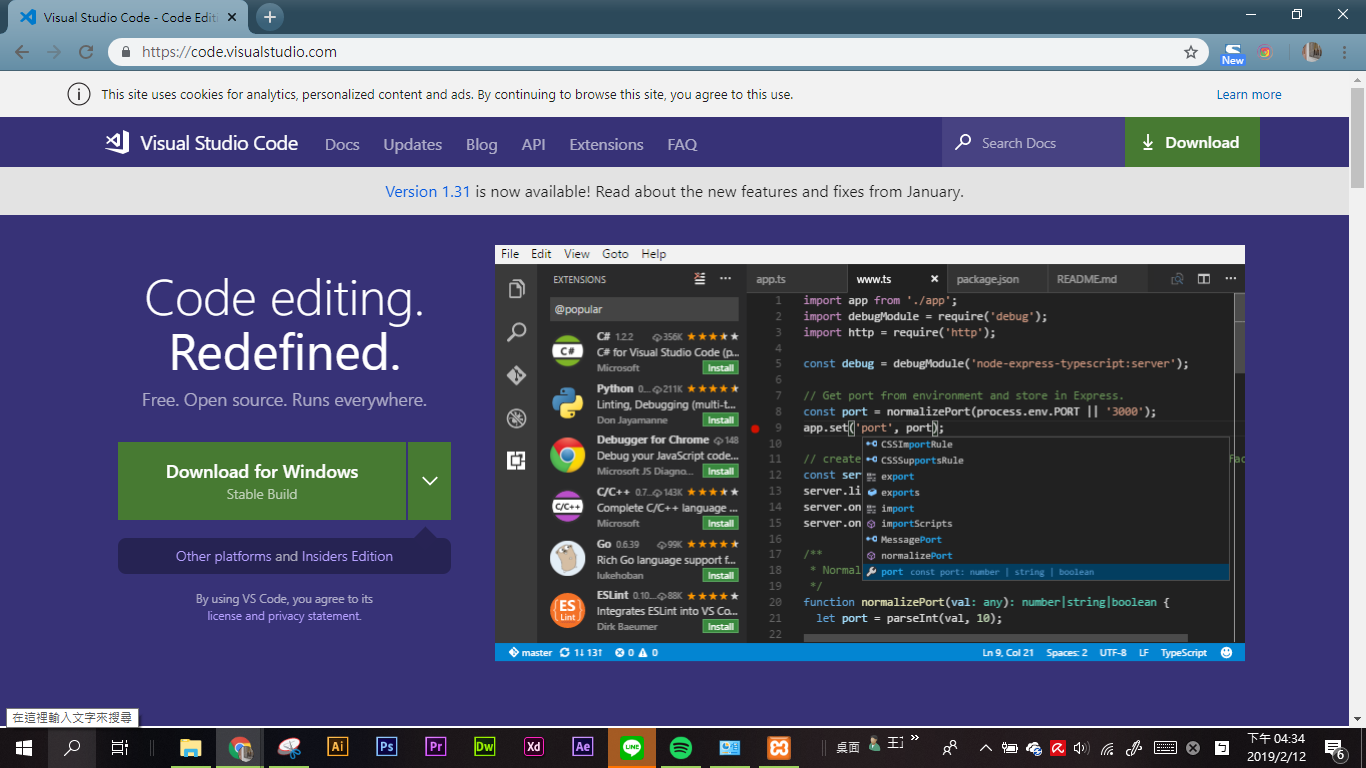1366x768 pixels.
Task: Open the FAQ navigation item
Action: [682, 144]
